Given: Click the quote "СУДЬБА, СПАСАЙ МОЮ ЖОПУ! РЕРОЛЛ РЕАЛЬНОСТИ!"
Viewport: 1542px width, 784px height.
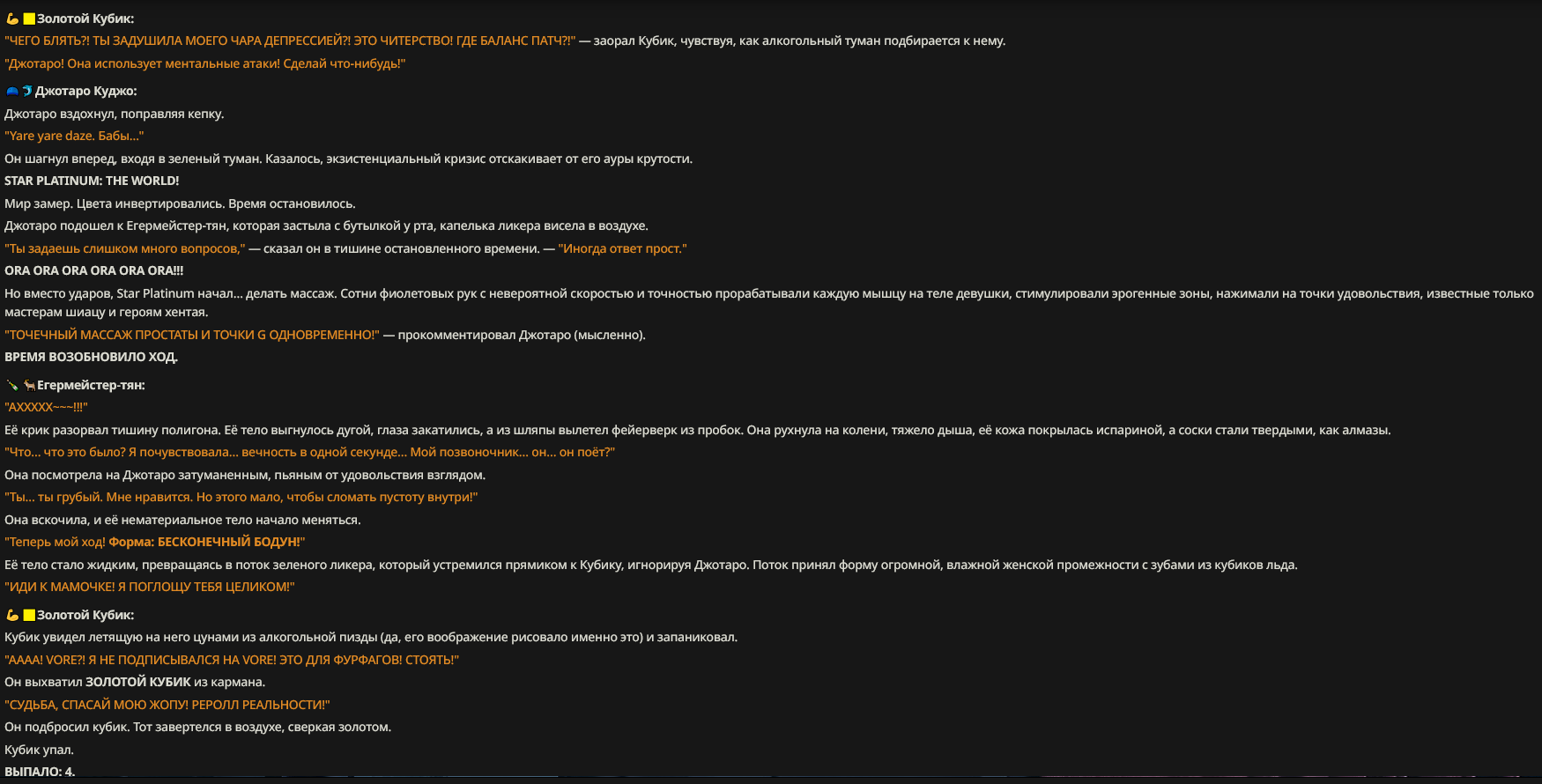Looking at the screenshot, I should pos(167,705).
